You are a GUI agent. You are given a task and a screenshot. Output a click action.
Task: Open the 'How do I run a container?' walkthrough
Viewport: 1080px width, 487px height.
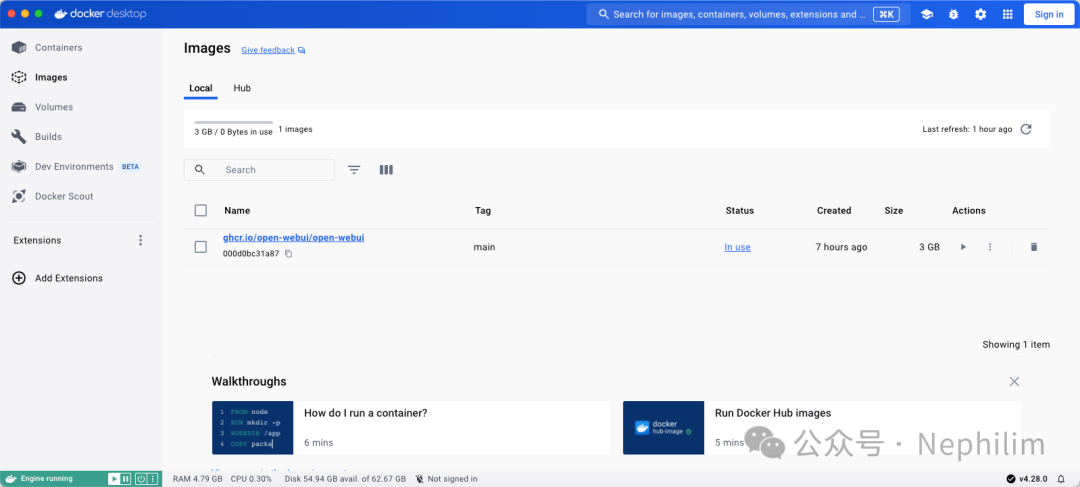point(411,428)
